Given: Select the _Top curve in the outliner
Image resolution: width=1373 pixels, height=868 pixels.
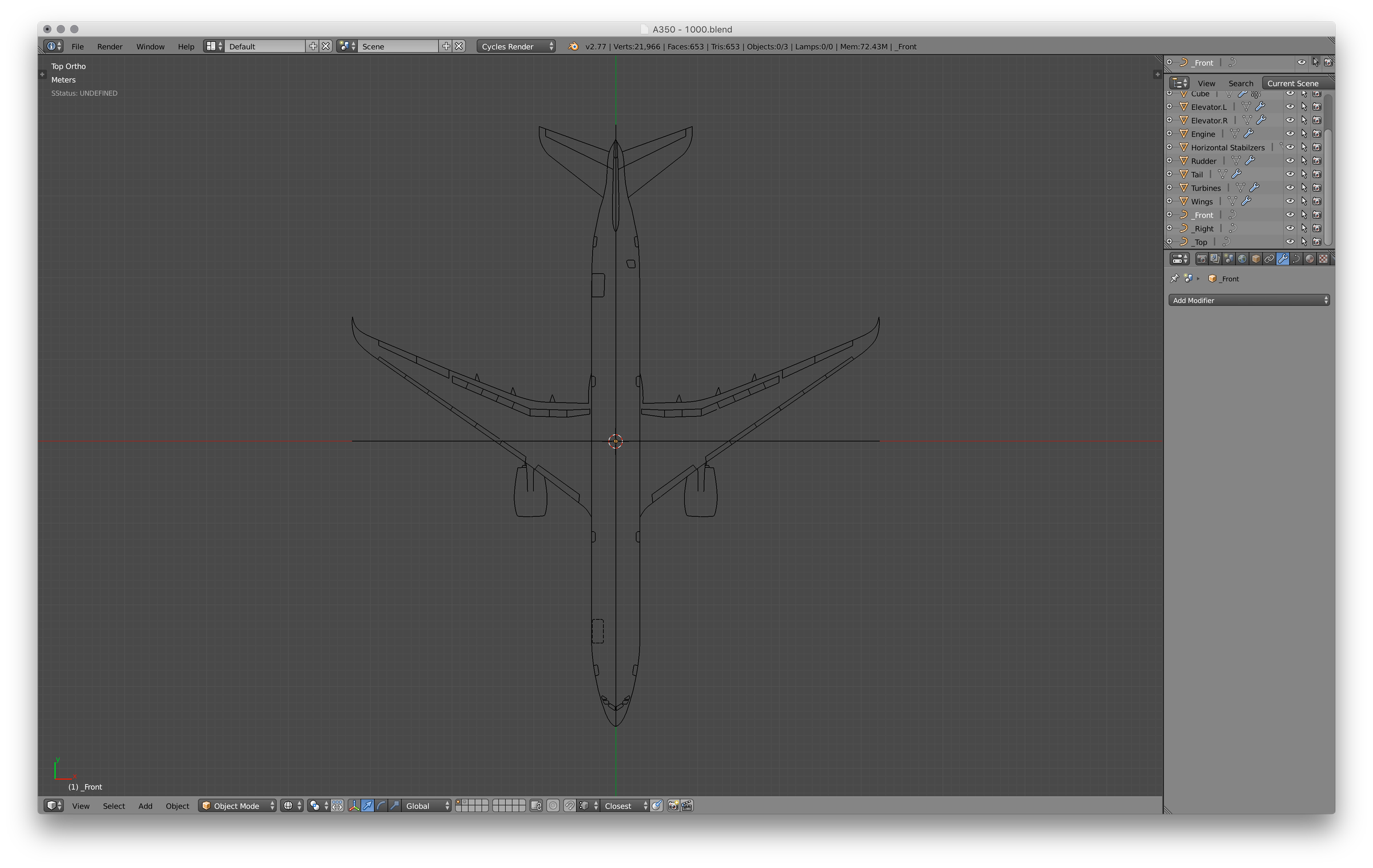Looking at the screenshot, I should (1200, 242).
